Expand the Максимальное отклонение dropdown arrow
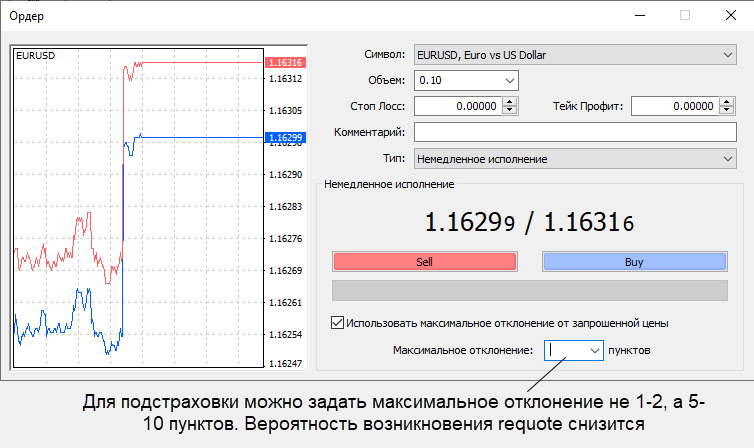This screenshot has height=448, width=754. pos(595,351)
